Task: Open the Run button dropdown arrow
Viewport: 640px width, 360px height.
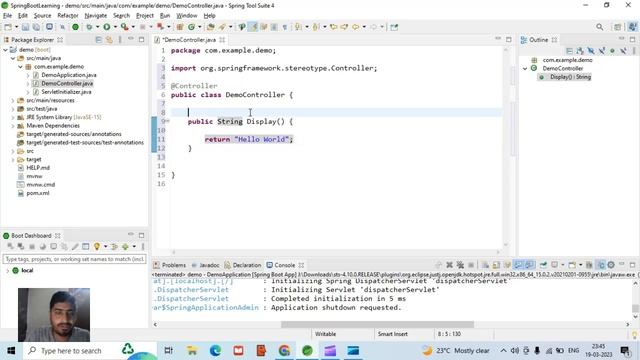Action: [115, 27]
